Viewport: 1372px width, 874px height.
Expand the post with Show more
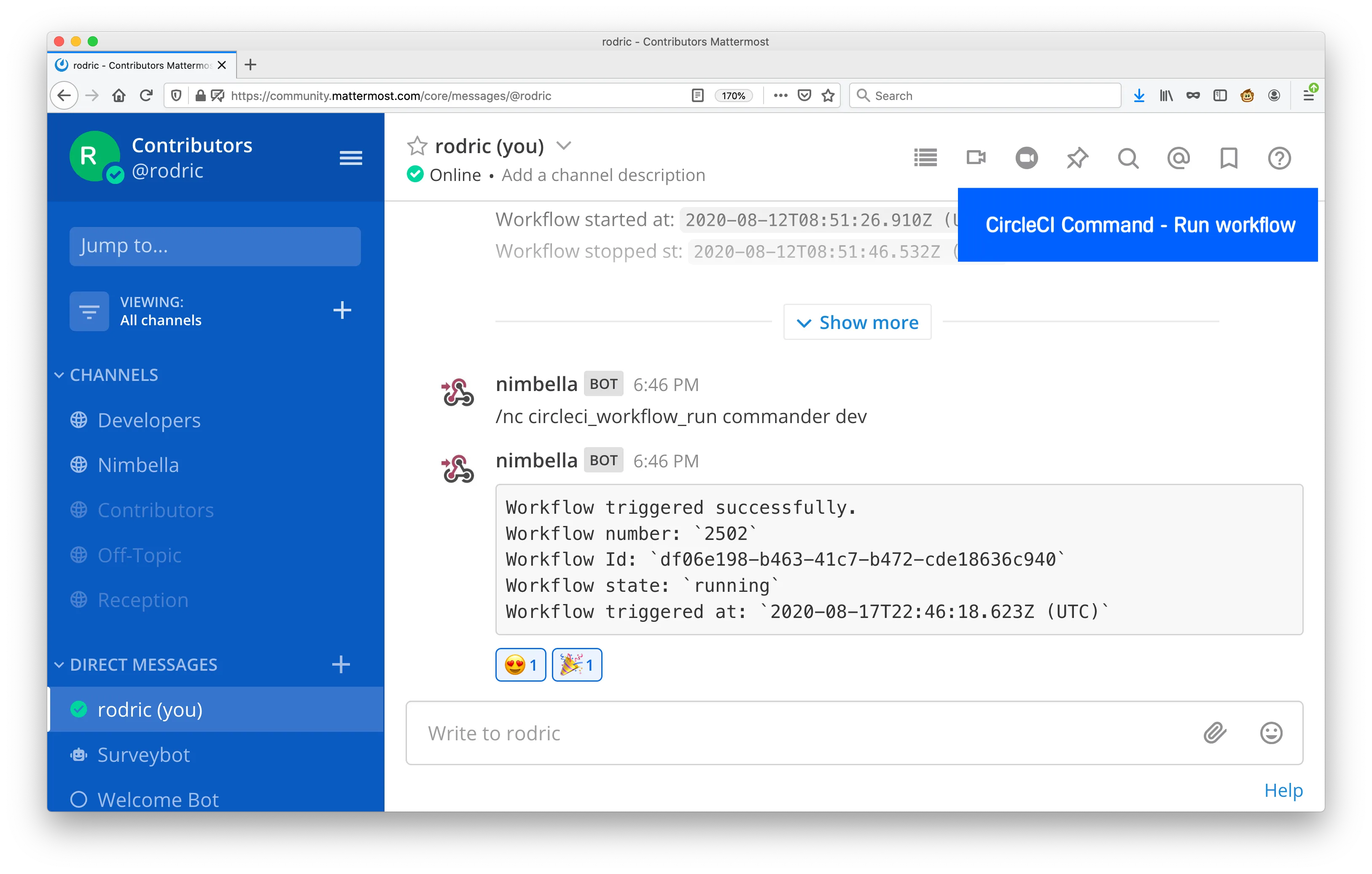858,323
